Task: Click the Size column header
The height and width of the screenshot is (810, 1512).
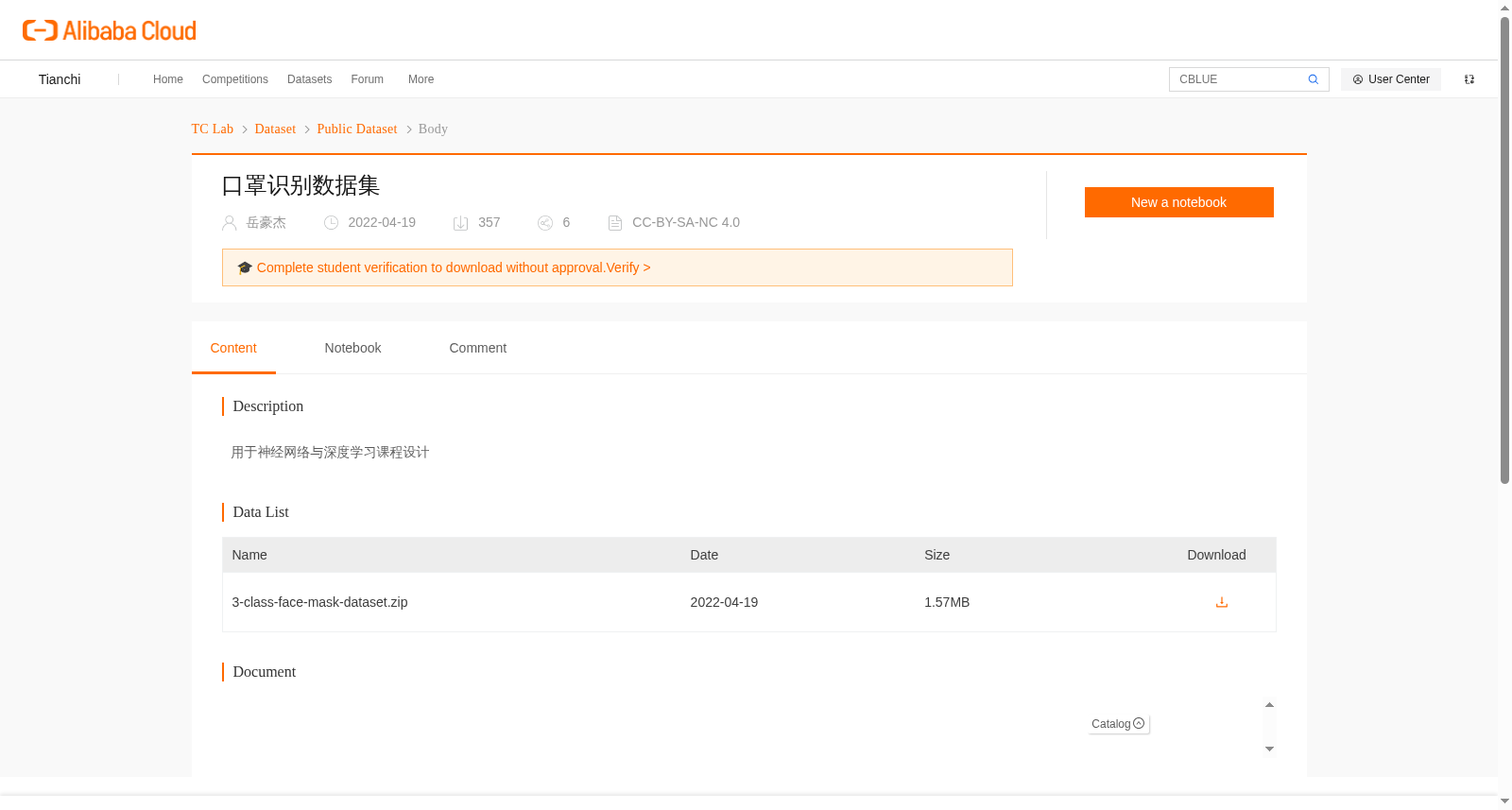Action: pyautogui.click(x=936, y=555)
